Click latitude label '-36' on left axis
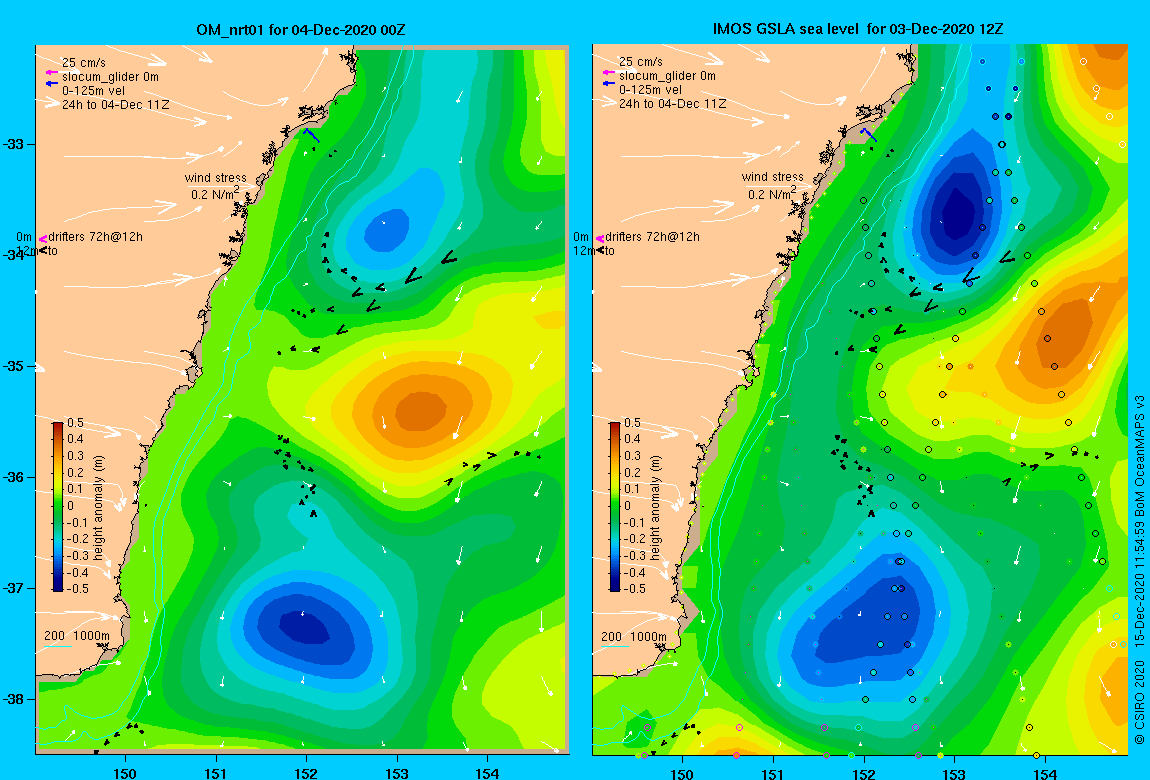Viewport: 1150px width, 780px height. [14, 477]
